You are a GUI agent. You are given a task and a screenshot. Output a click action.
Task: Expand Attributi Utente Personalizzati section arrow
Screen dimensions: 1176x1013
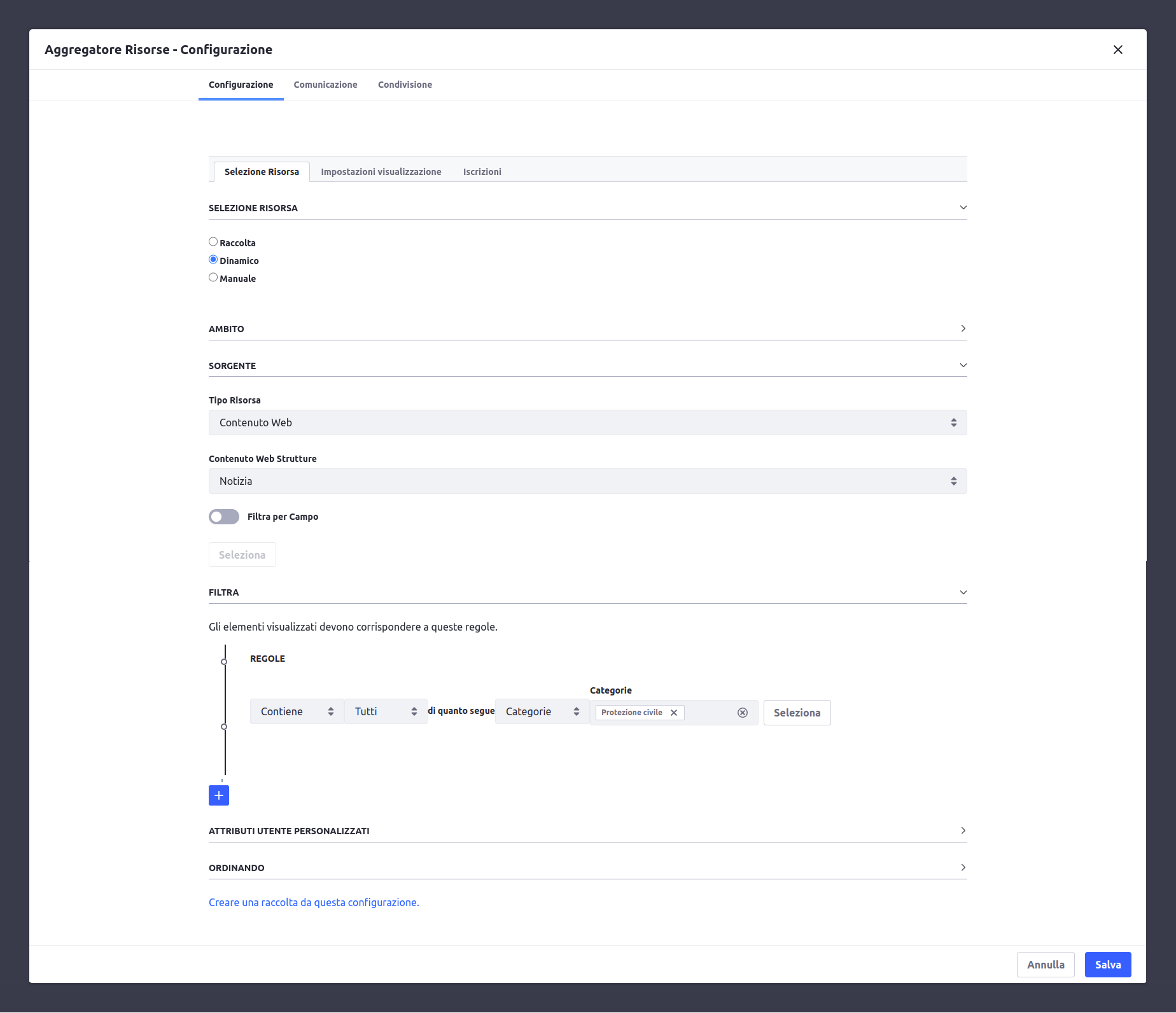[x=963, y=830]
